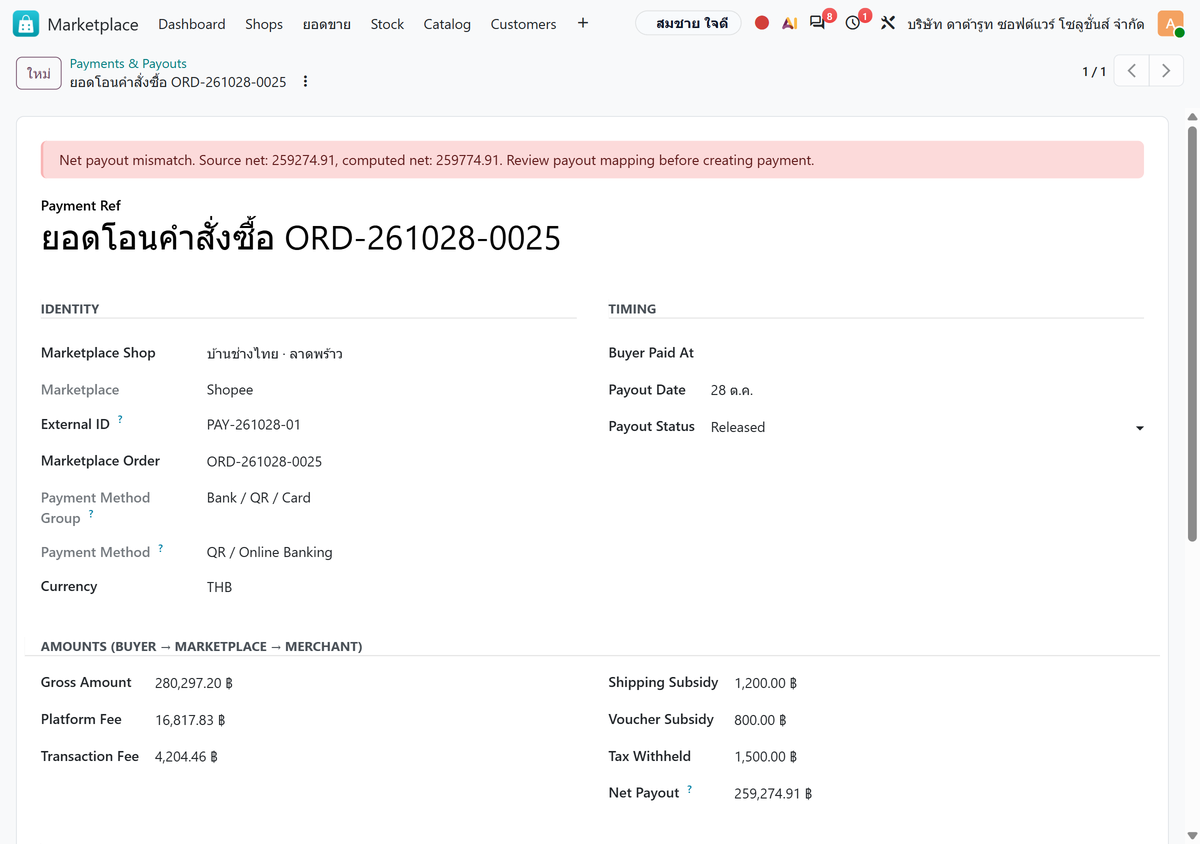The height and width of the screenshot is (844, 1200).
Task: Click the Gross Amount value 280,297.20
Action: (194, 684)
